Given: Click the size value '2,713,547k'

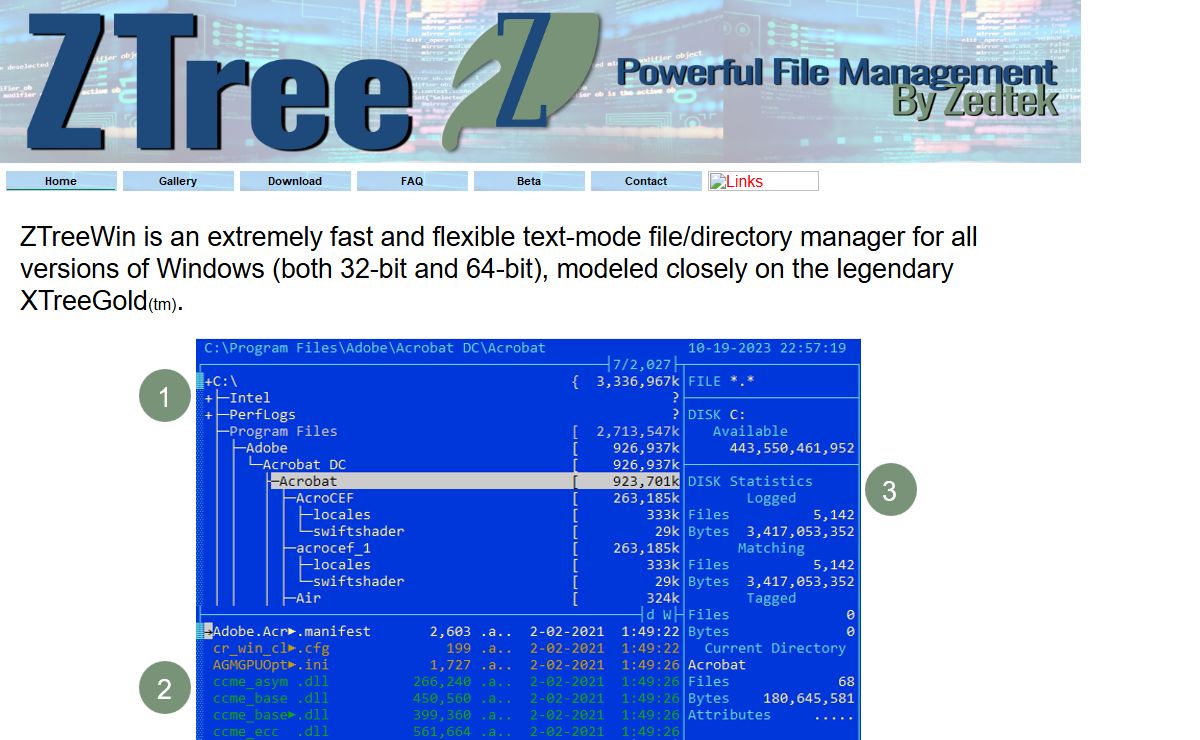Looking at the screenshot, I should point(638,431).
